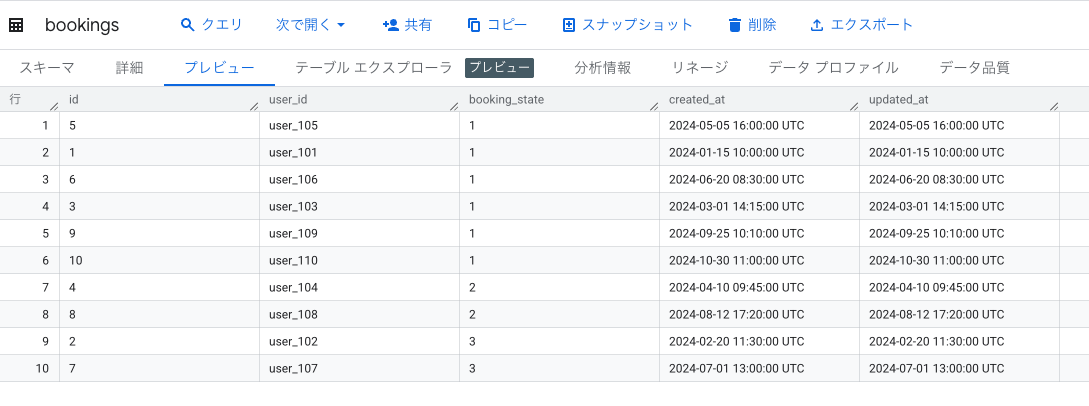Select the user_108 cell
The width and height of the screenshot is (1089, 406).
coord(360,315)
